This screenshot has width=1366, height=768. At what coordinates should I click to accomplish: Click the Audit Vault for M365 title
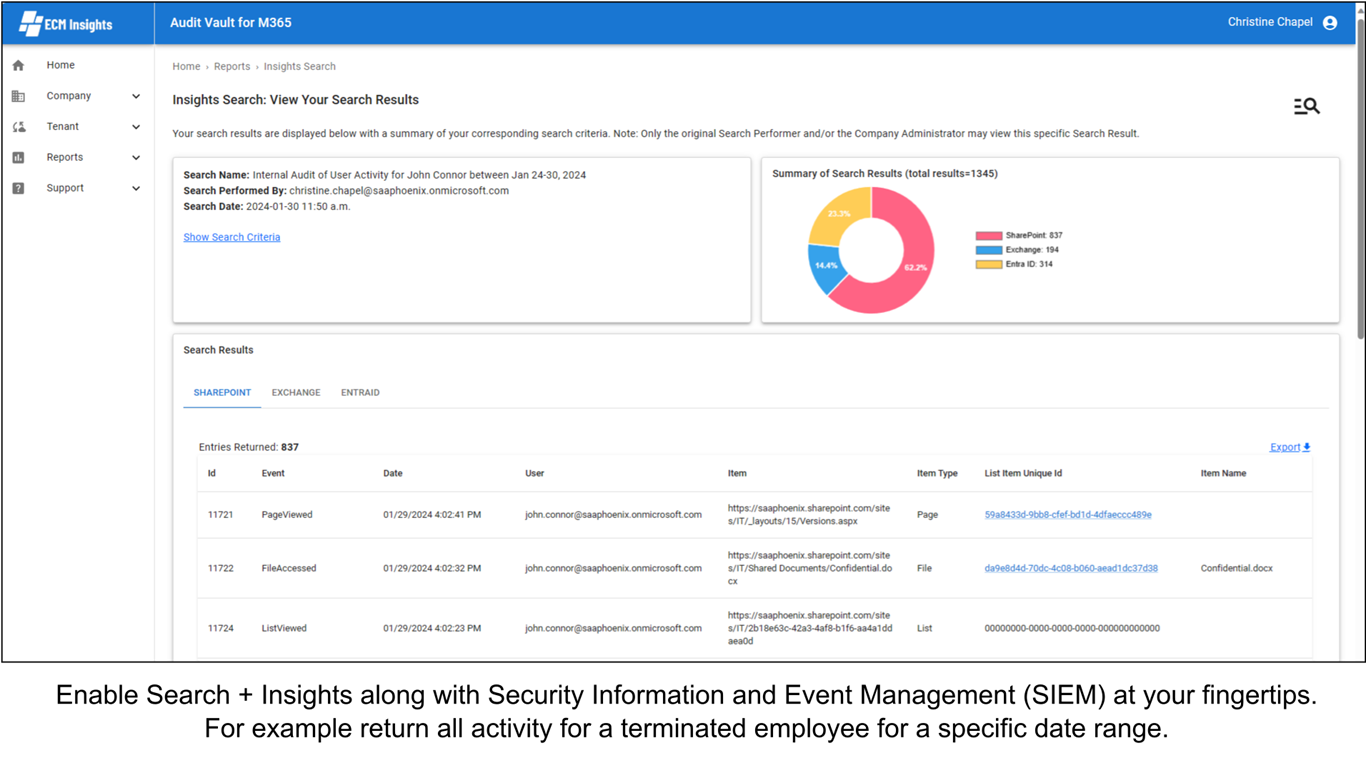click(x=231, y=22)
